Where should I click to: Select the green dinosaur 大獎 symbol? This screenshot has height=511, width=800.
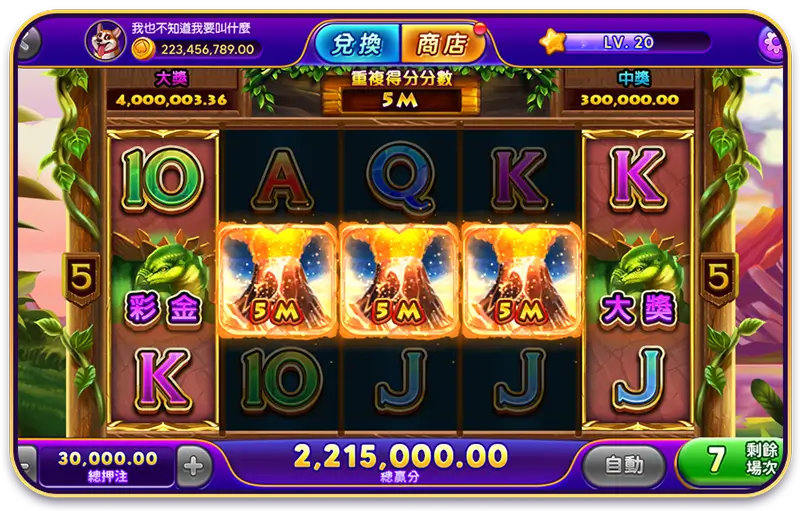tap(638, 279)
